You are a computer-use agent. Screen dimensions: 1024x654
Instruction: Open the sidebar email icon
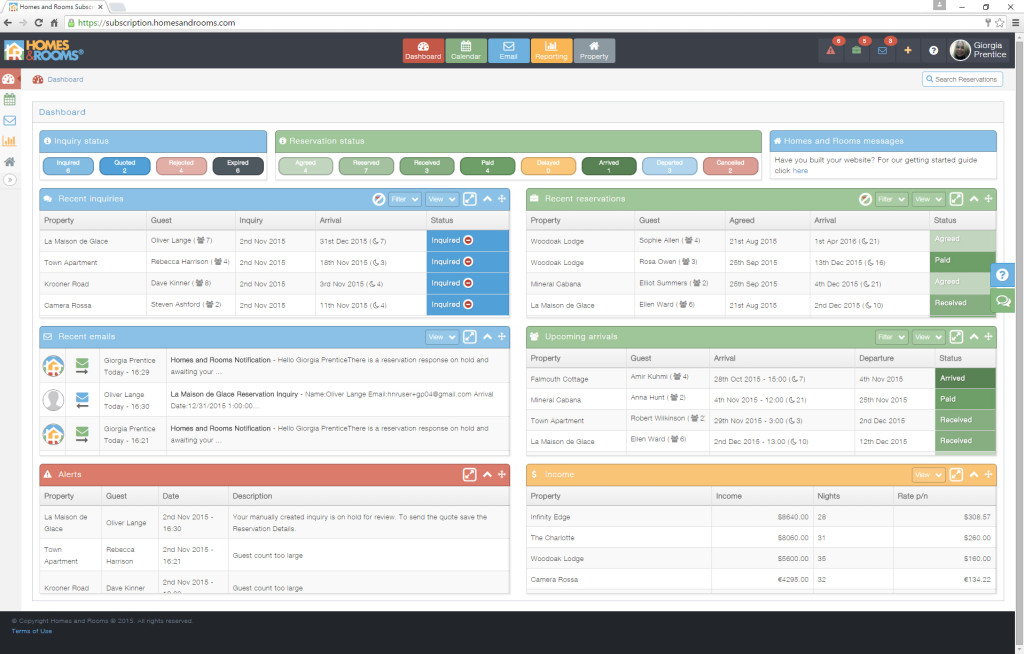(x=10, y=120)
